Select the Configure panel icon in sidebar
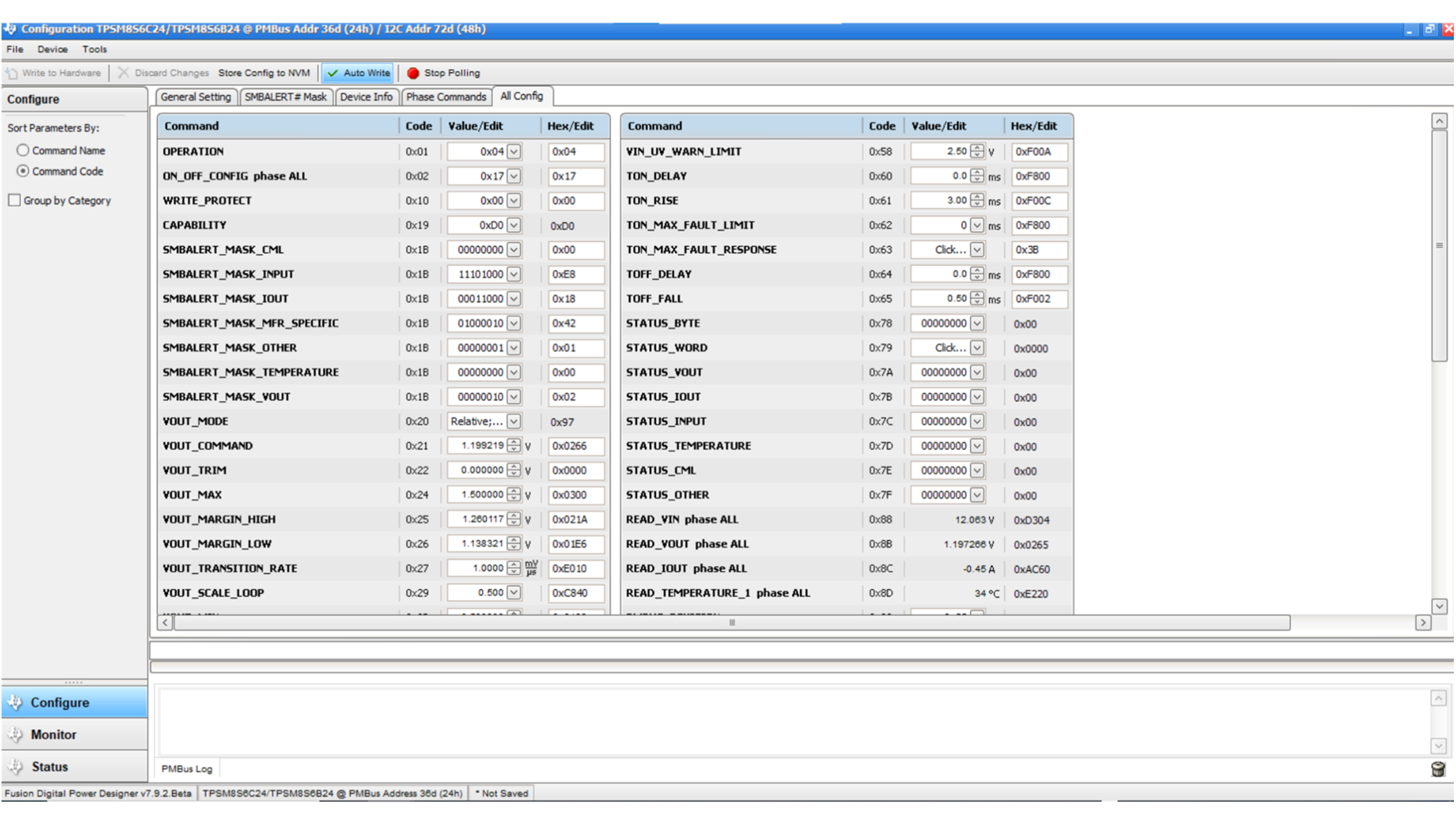The image size is (1456, 813). coord(15,702)
